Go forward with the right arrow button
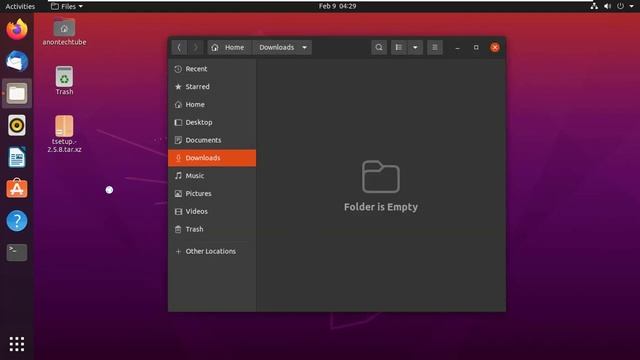The image size is (640, 360). pyautogui.click(x=196, y=47)
